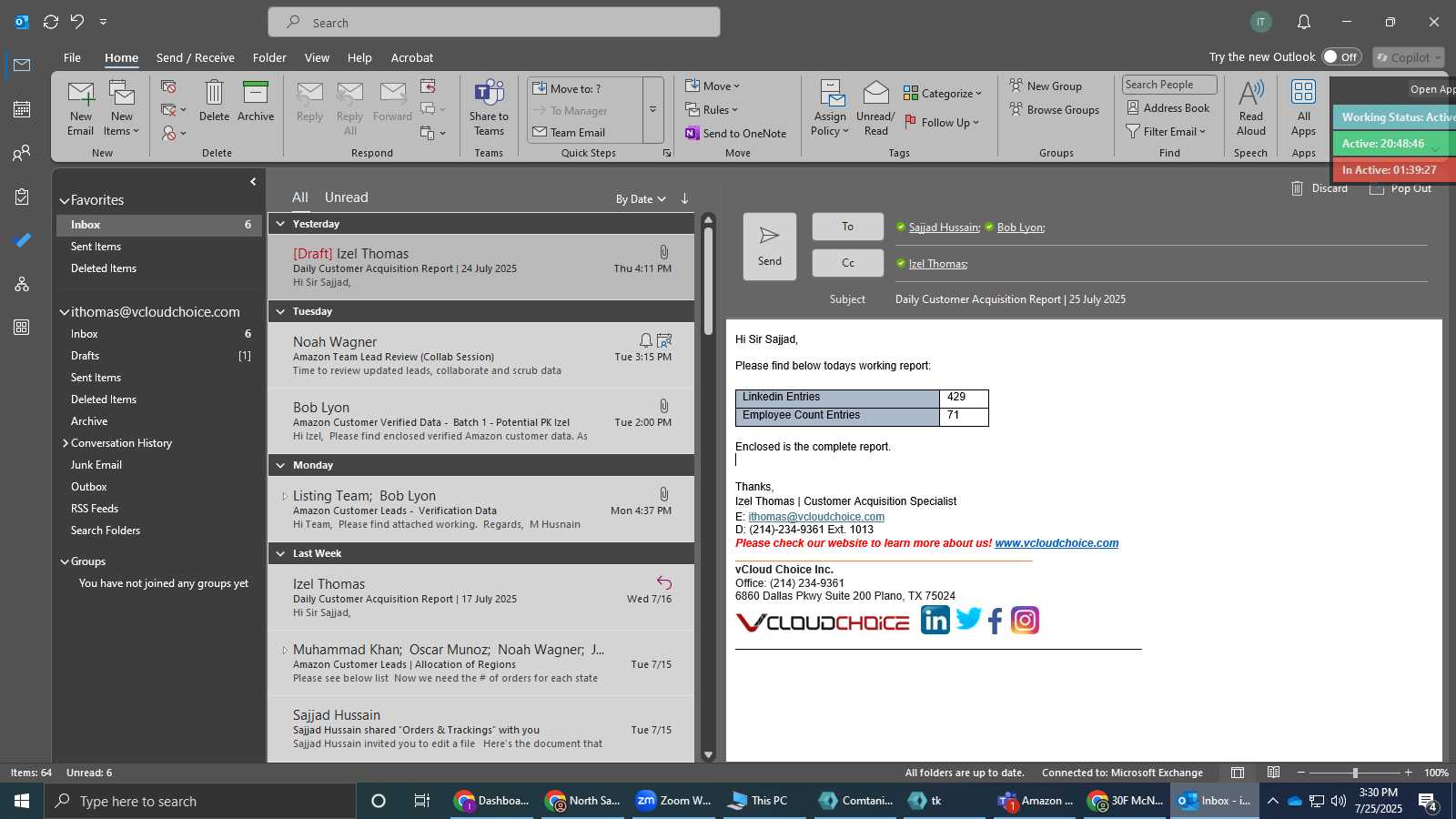Reverse sort order with the arrow icon
The height and width of the screenshot is (819, 1456).
pyautogui.click(x=684, y=198)
